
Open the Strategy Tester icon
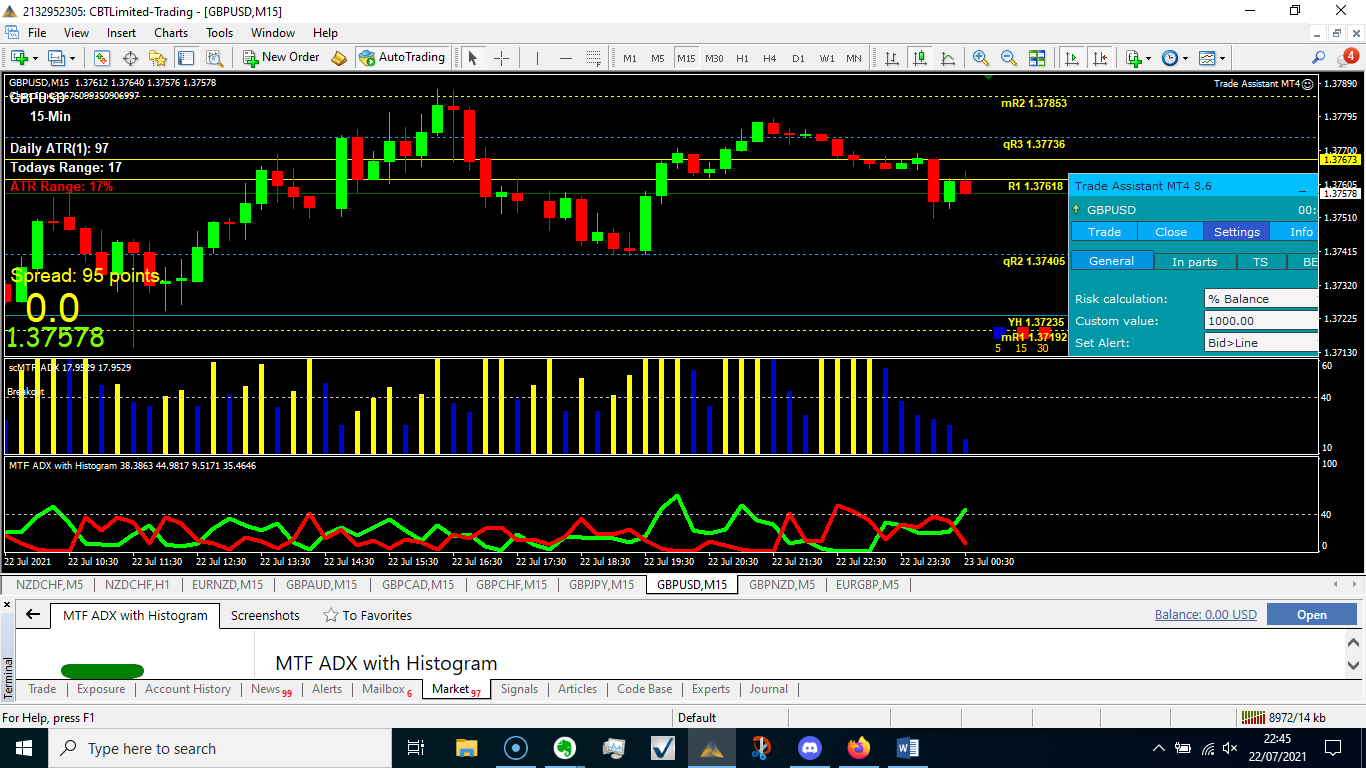tap(213, 58)
